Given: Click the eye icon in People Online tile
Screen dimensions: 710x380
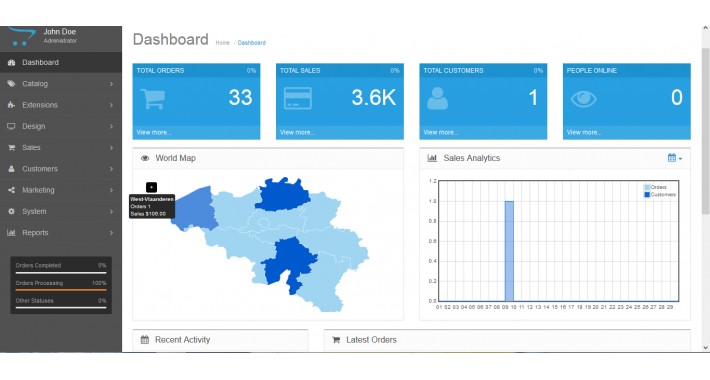Looking at the screenshot, I should click(583, 99).
